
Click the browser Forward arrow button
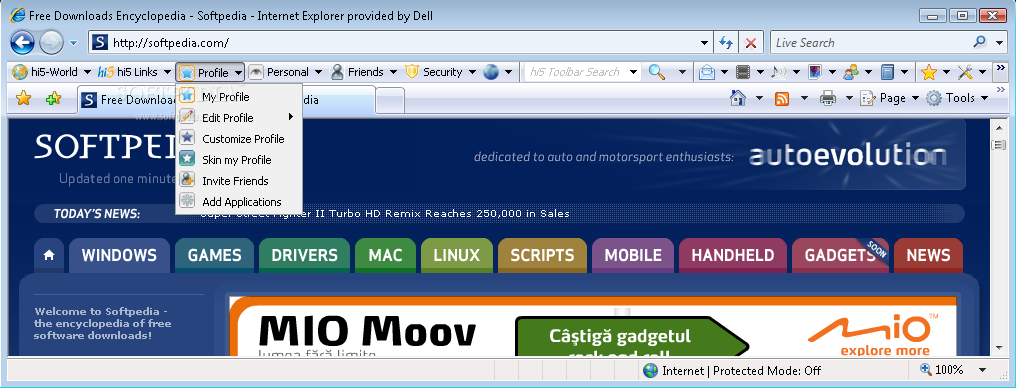coord(52,43)
